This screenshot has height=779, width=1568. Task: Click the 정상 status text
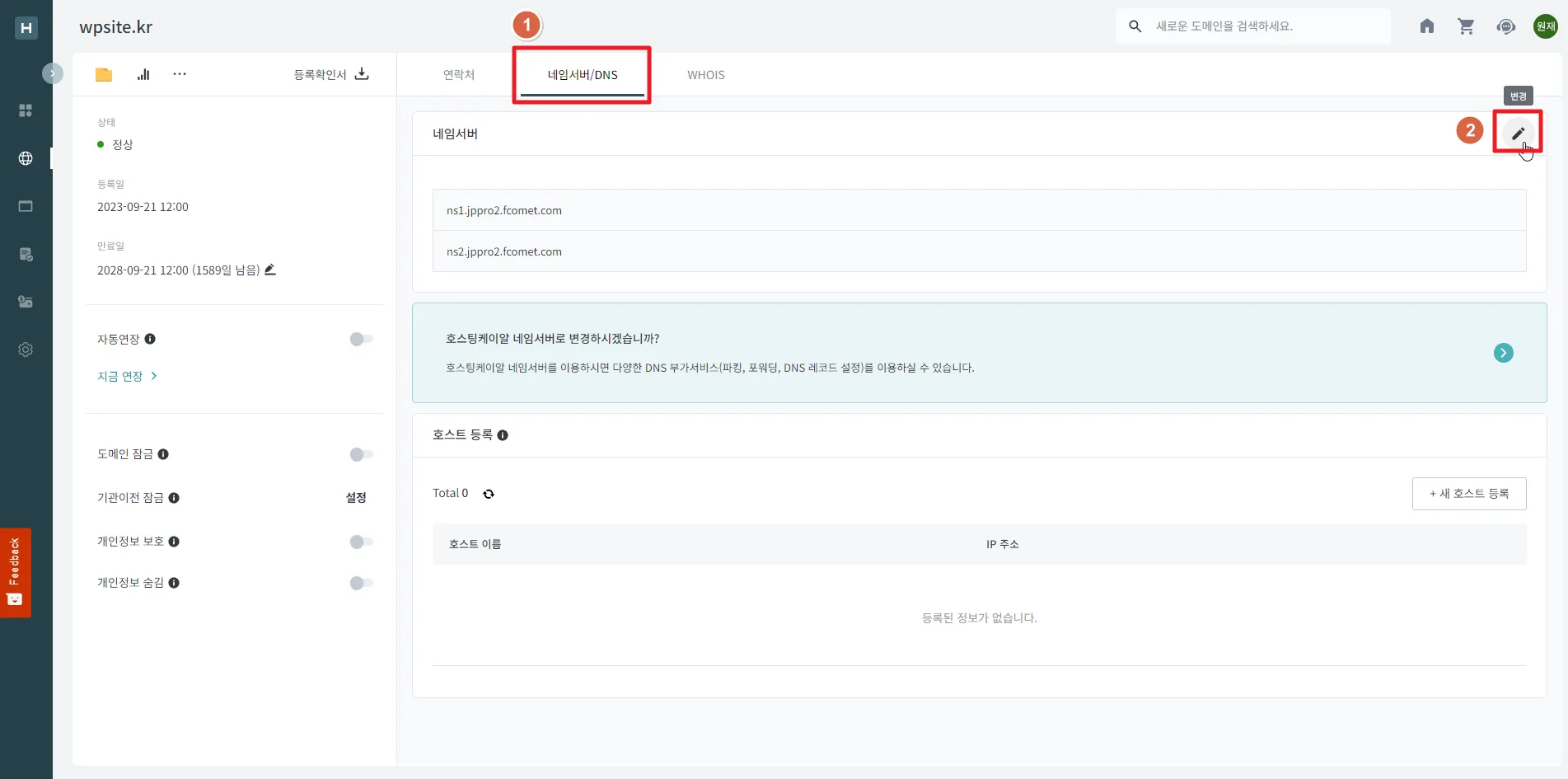pyautogui.click(x=122, y=145)
